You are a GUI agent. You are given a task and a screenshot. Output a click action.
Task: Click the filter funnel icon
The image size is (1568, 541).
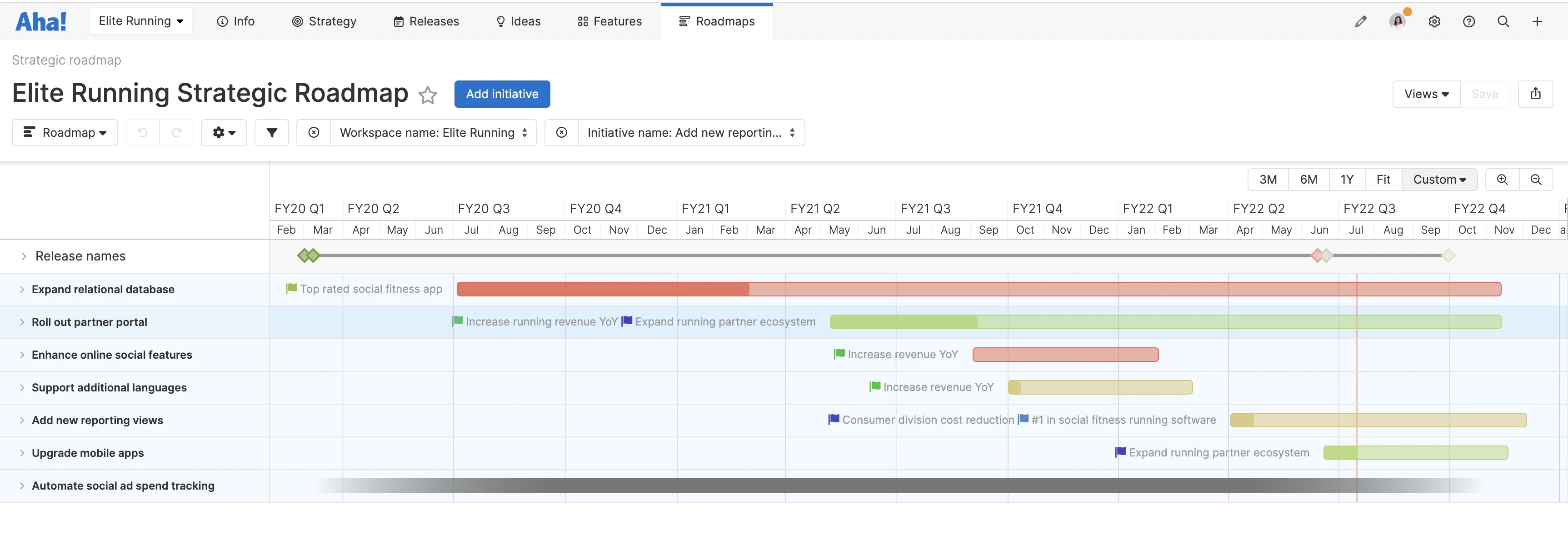pyautogui.click(x=271, y=133)
